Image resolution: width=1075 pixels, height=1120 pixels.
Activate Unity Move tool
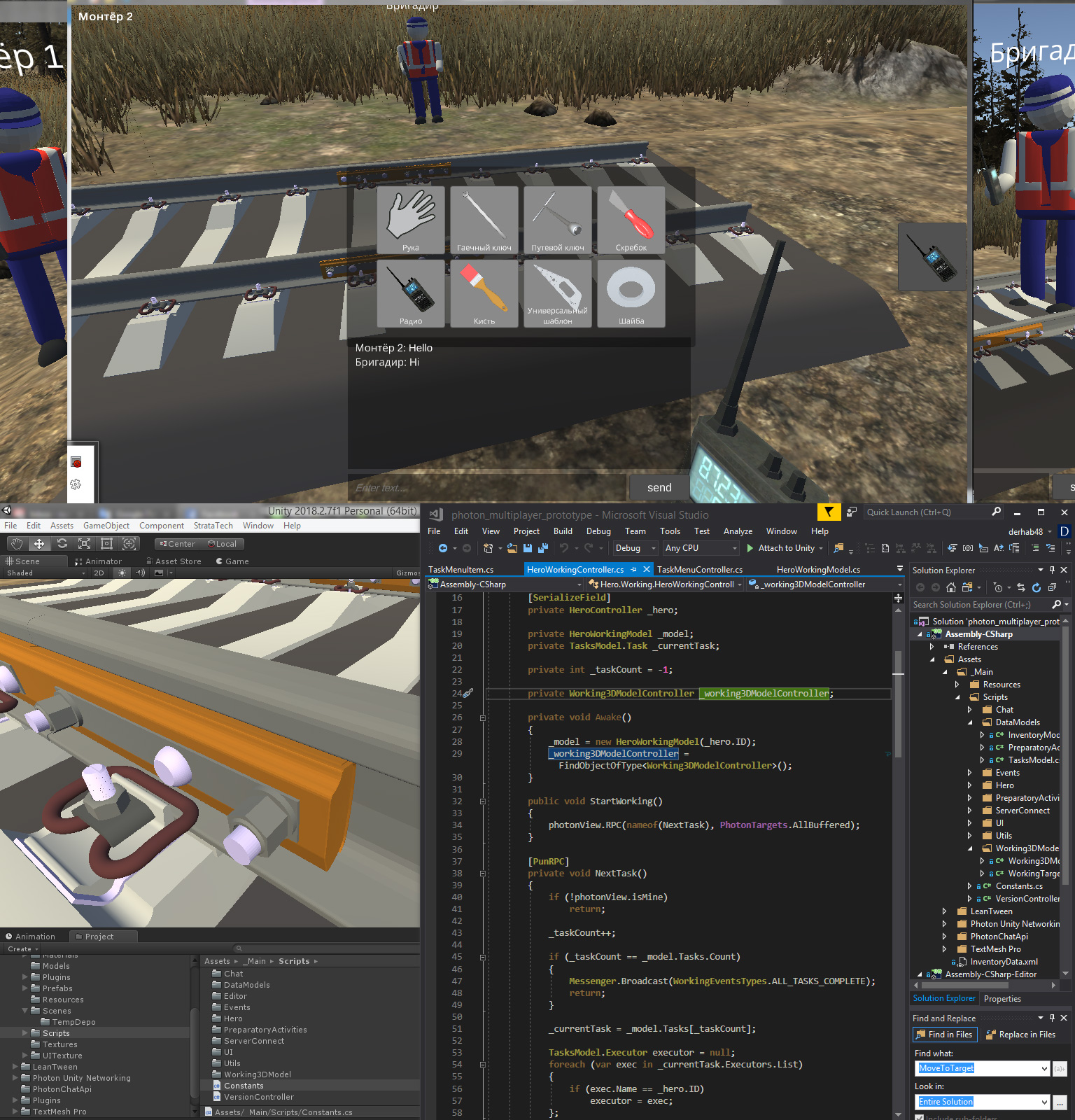pos(39,544)
